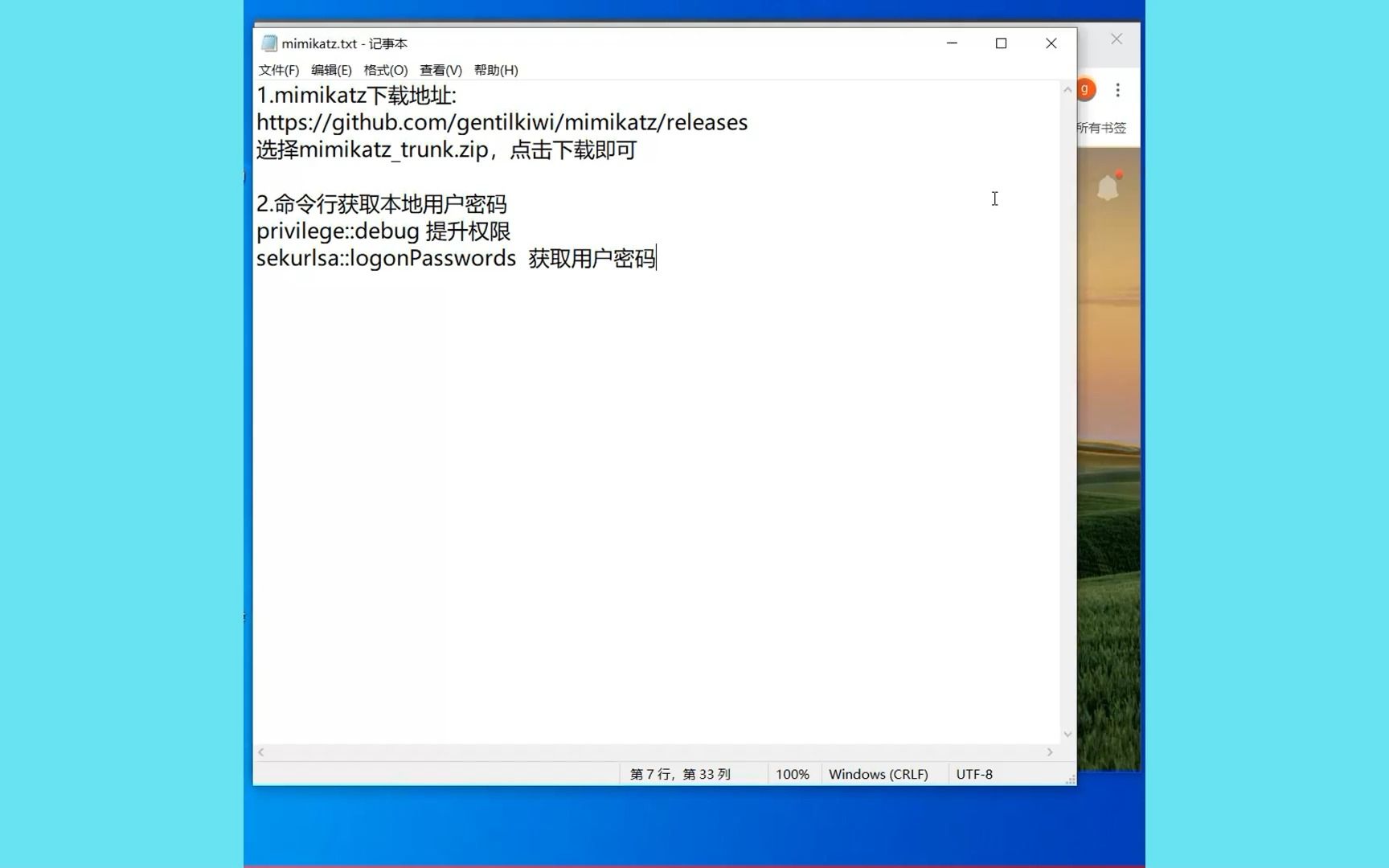Open the 格式(O) menu
1389x868 pixels.
click(x=385, y=70)
